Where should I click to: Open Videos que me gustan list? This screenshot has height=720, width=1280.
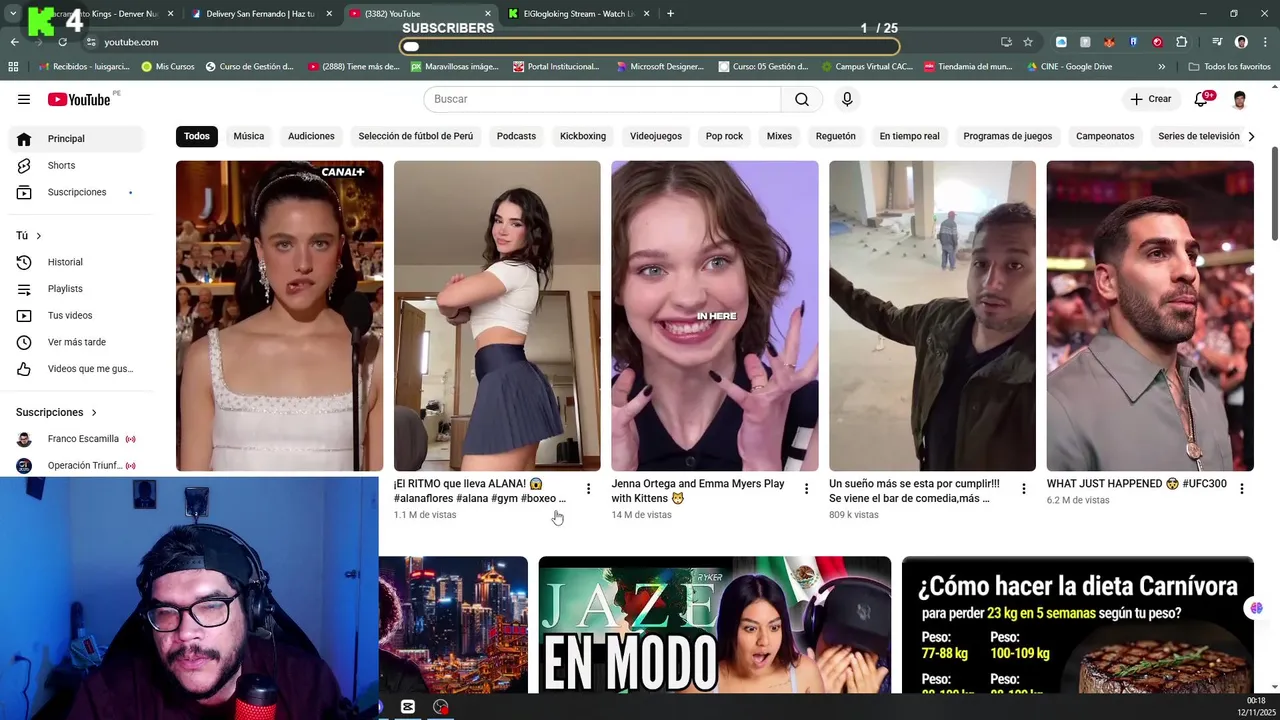(76, 369)
